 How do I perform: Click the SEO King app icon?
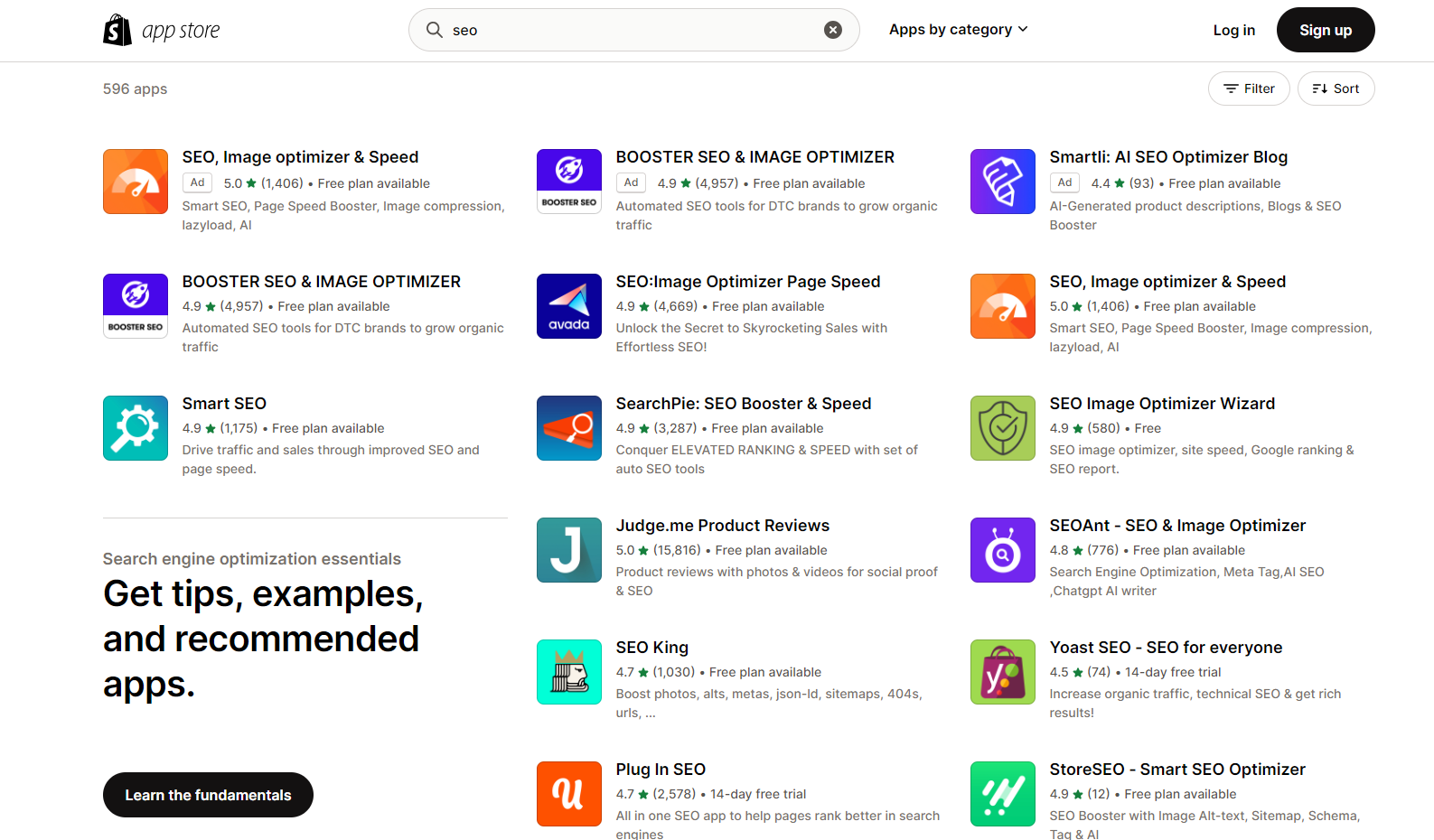569,672
